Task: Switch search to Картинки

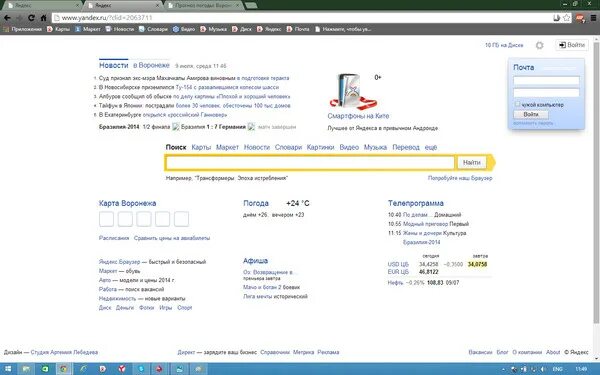Action: point(321,147)
